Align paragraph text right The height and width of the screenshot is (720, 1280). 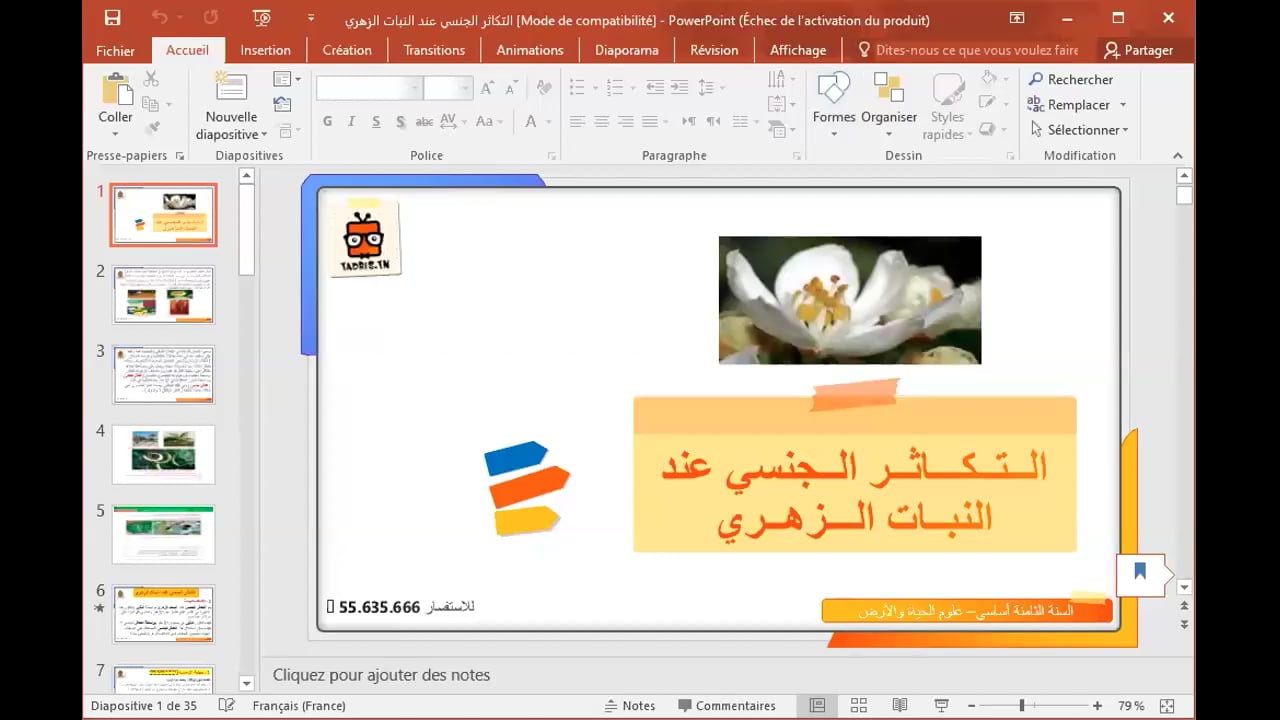click(626, 121)
